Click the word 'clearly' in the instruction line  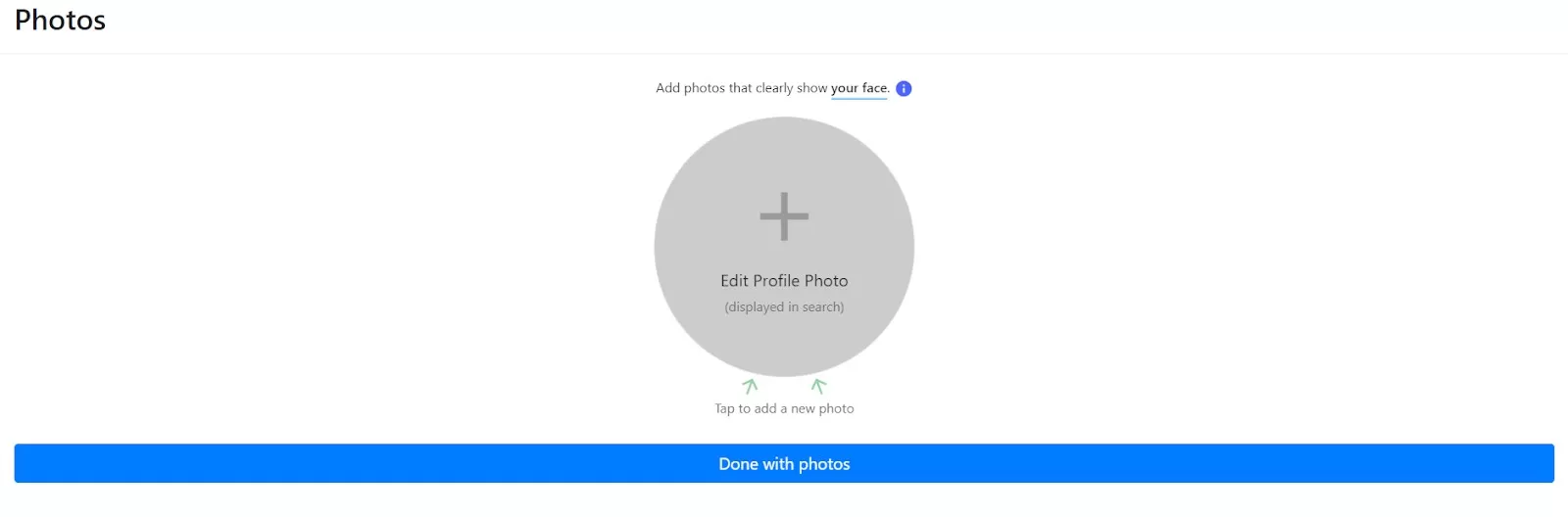click(x=774, y=88)
